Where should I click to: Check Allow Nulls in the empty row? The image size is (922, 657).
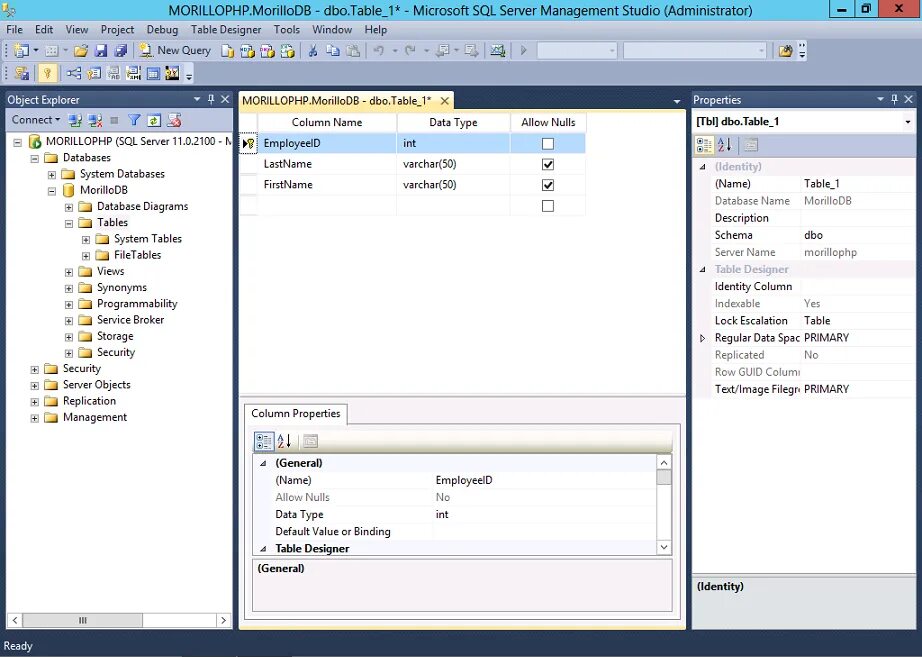547,206
